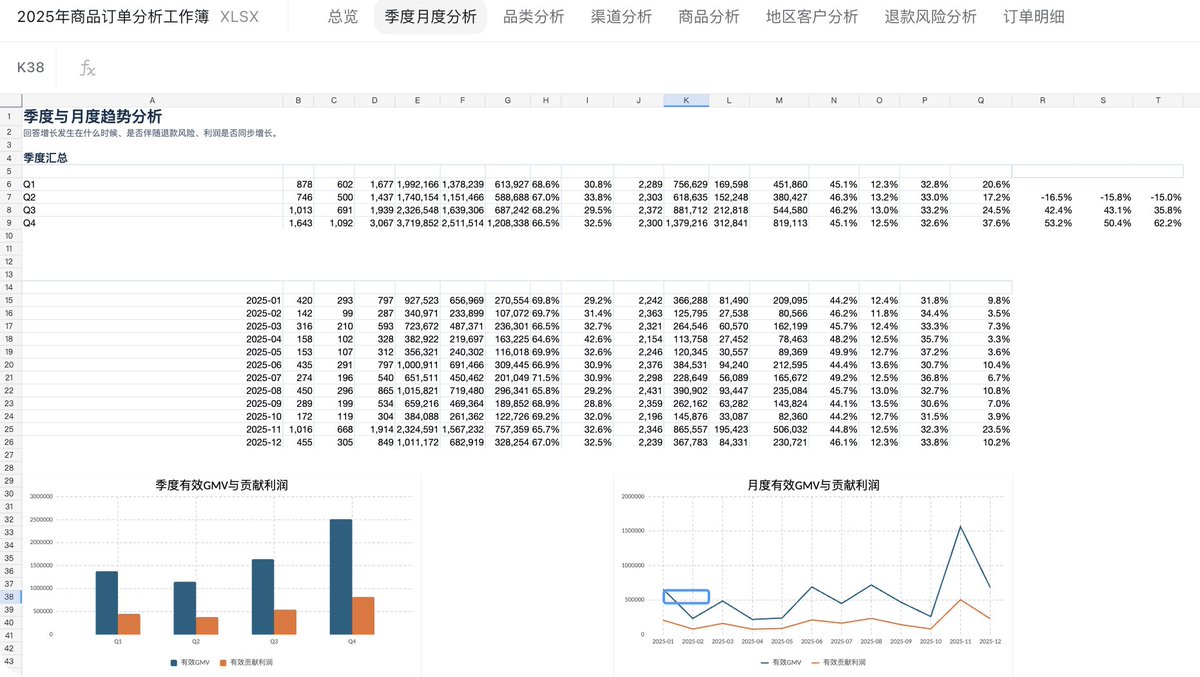Image resolution: width=1200 pixels, height=677 pixels.
Task: Click the 有效GMV legend swatch in the bar chart
Action: [x=174, y=662]
